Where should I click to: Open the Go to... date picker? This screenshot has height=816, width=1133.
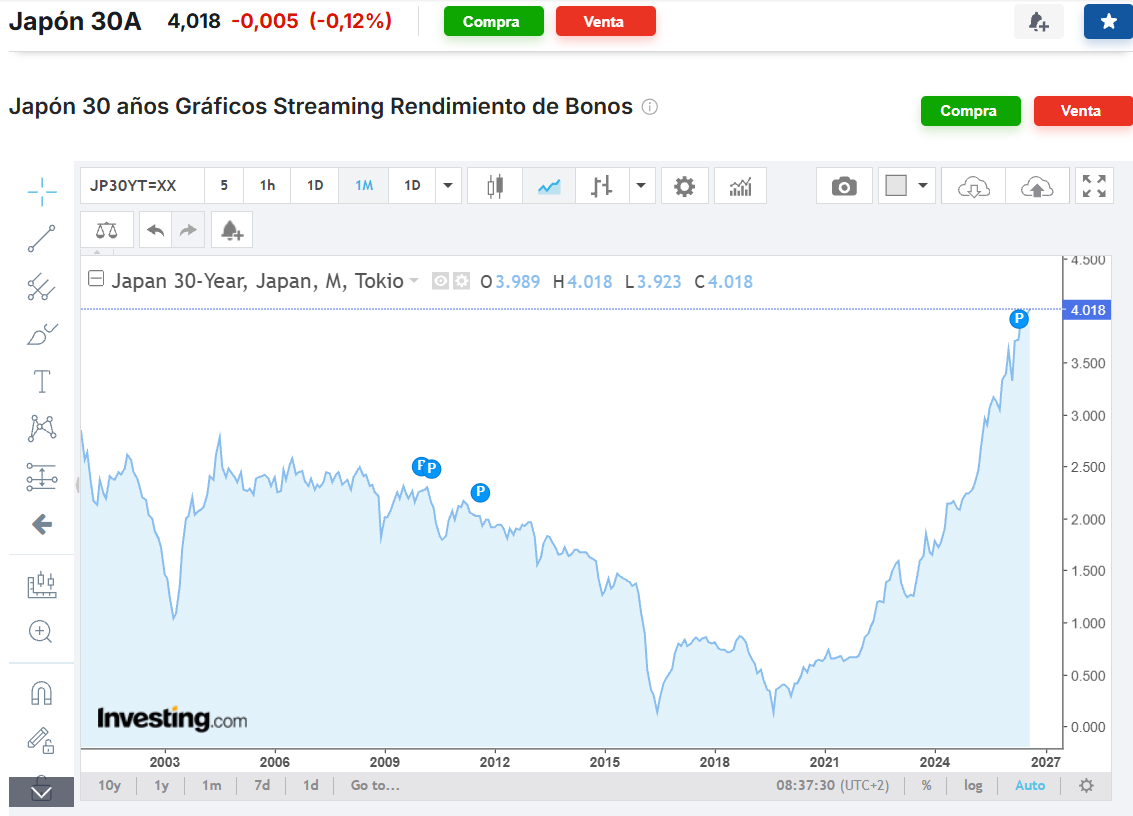tap(375, 785)
